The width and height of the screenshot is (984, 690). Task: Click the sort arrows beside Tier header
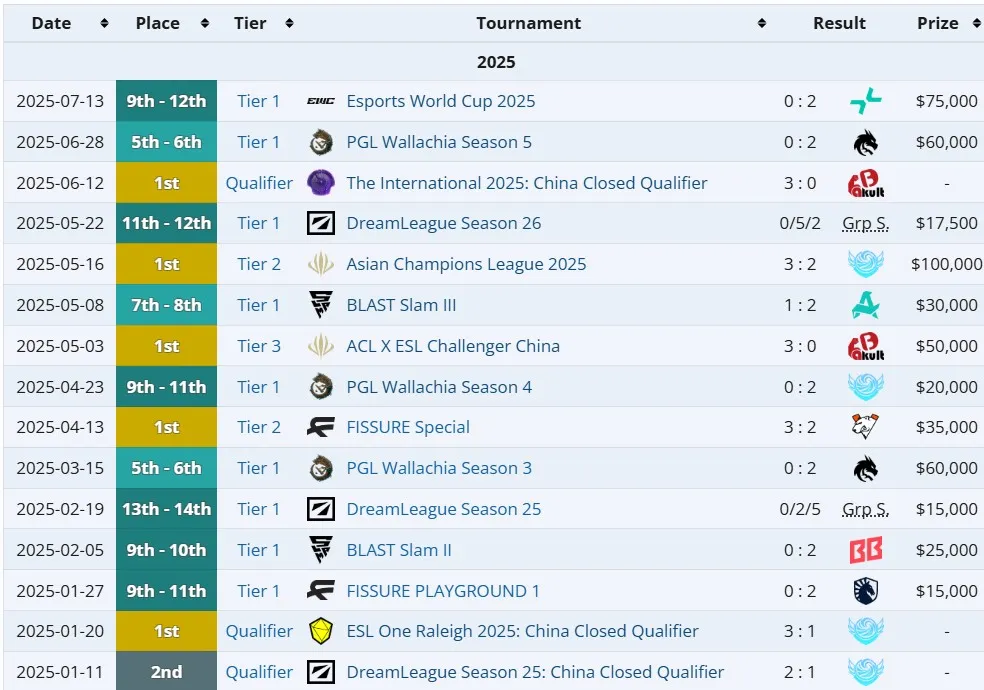point(289,23)
